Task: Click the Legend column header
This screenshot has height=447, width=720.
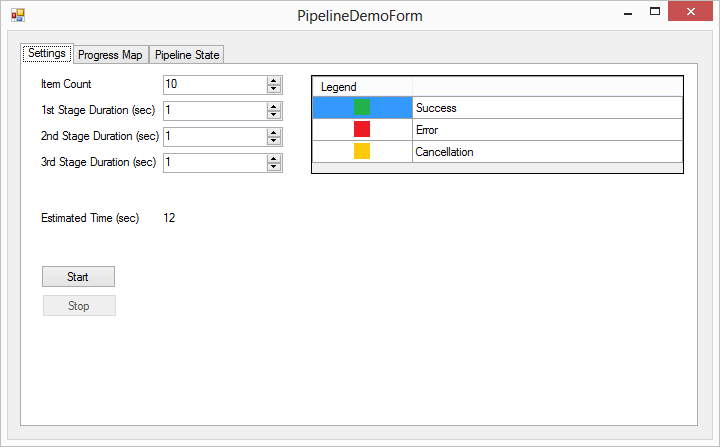Action: [x=362, y=87]
